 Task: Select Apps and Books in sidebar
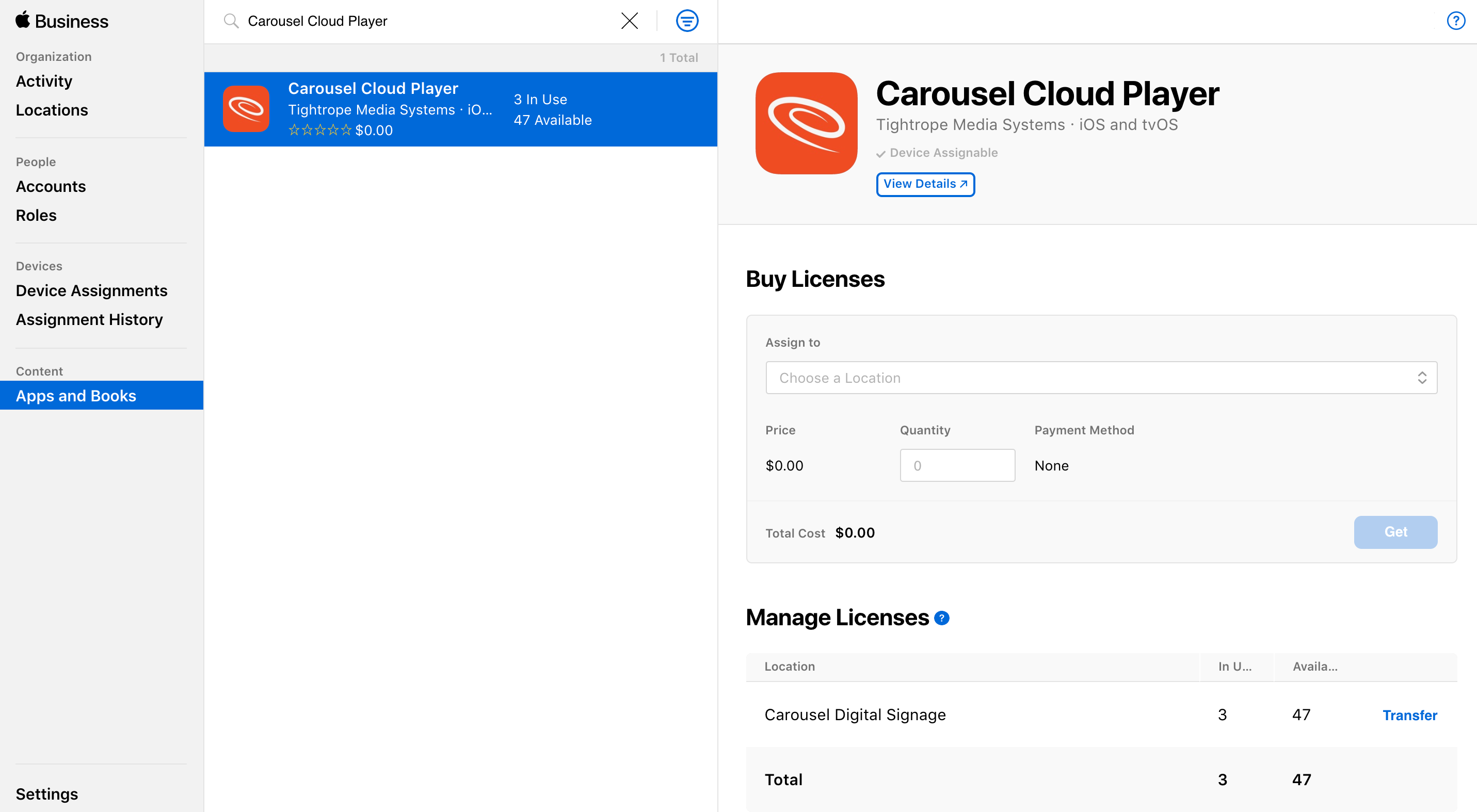(x=102, y=395)
